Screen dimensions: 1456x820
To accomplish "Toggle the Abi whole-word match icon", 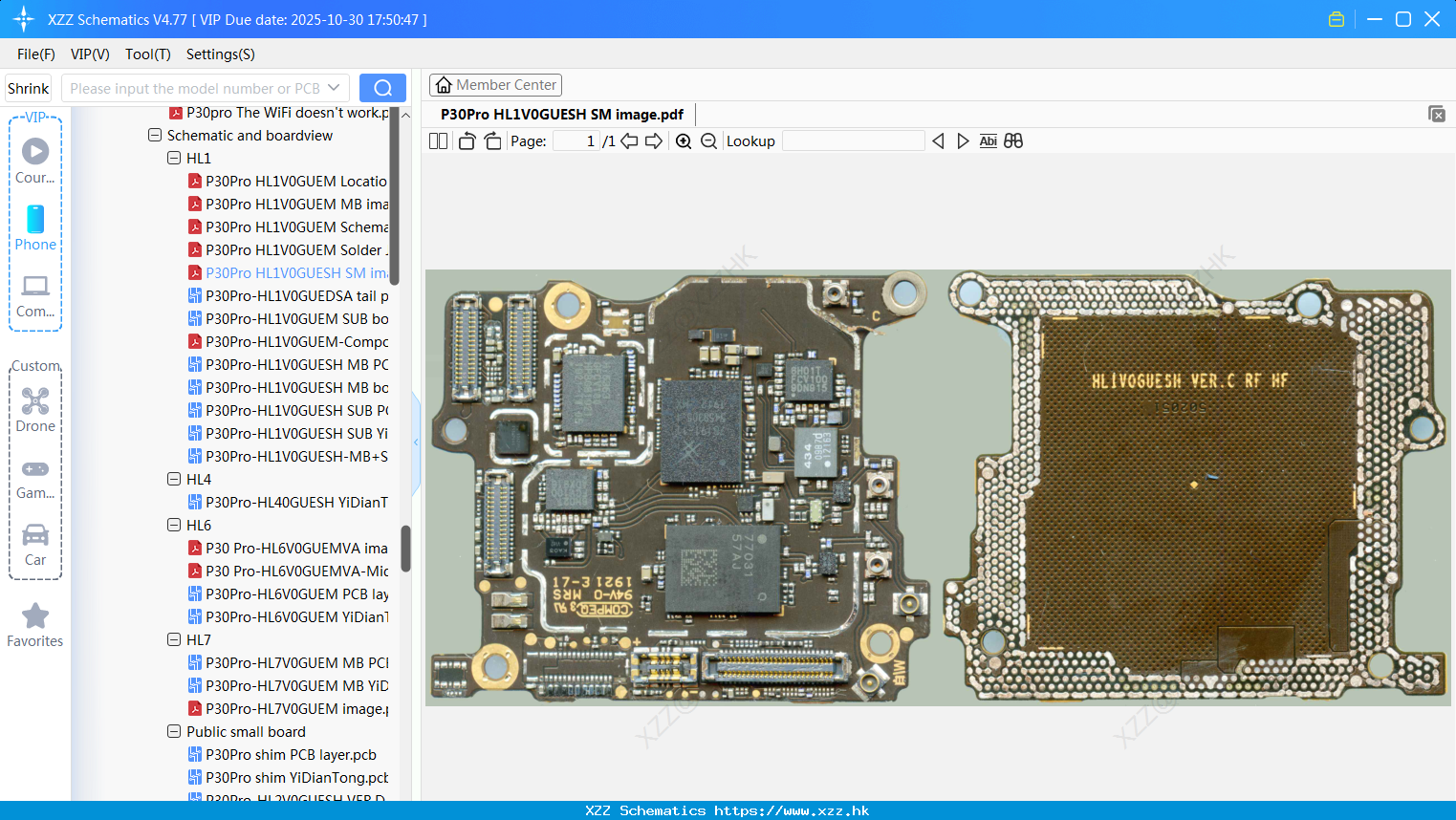I will pos(989,141).
